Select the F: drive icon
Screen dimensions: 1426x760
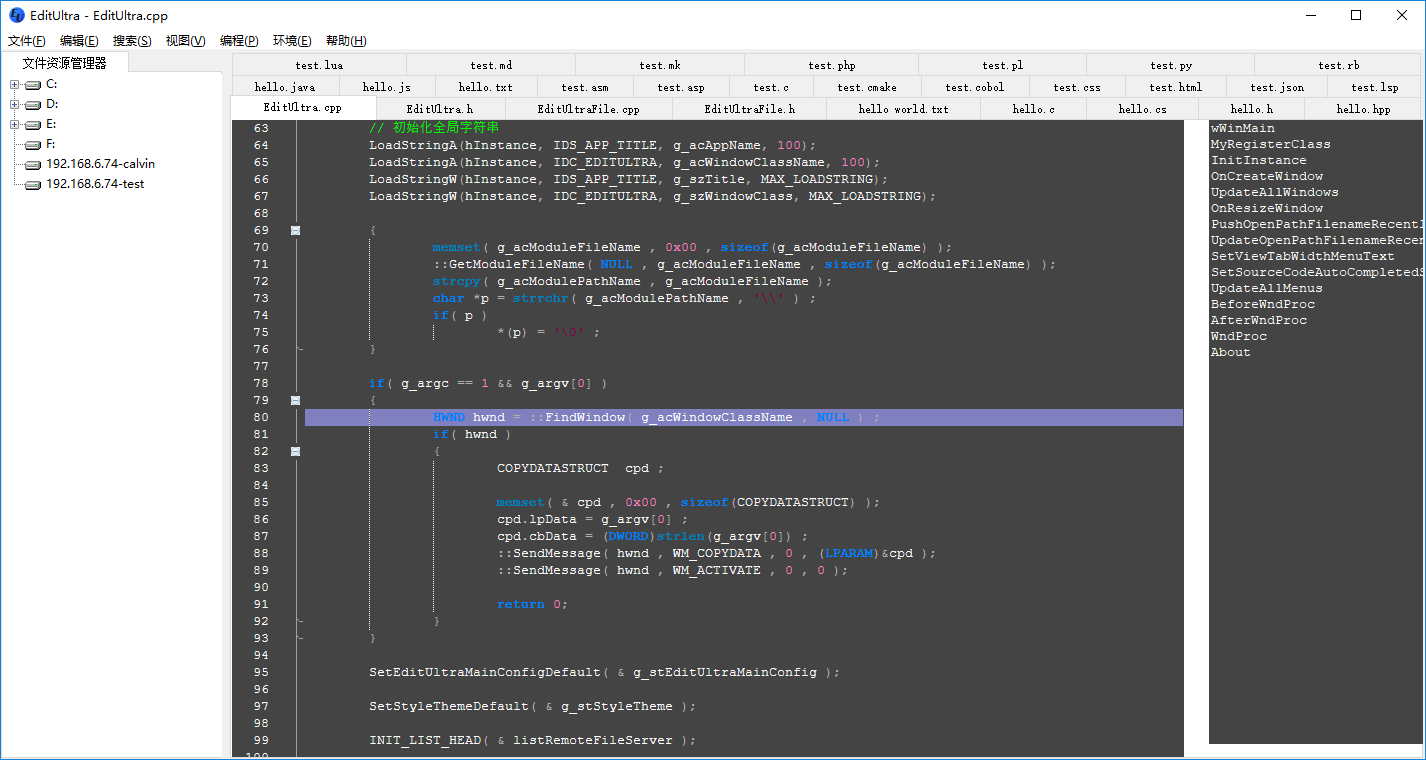coord(33,144)
